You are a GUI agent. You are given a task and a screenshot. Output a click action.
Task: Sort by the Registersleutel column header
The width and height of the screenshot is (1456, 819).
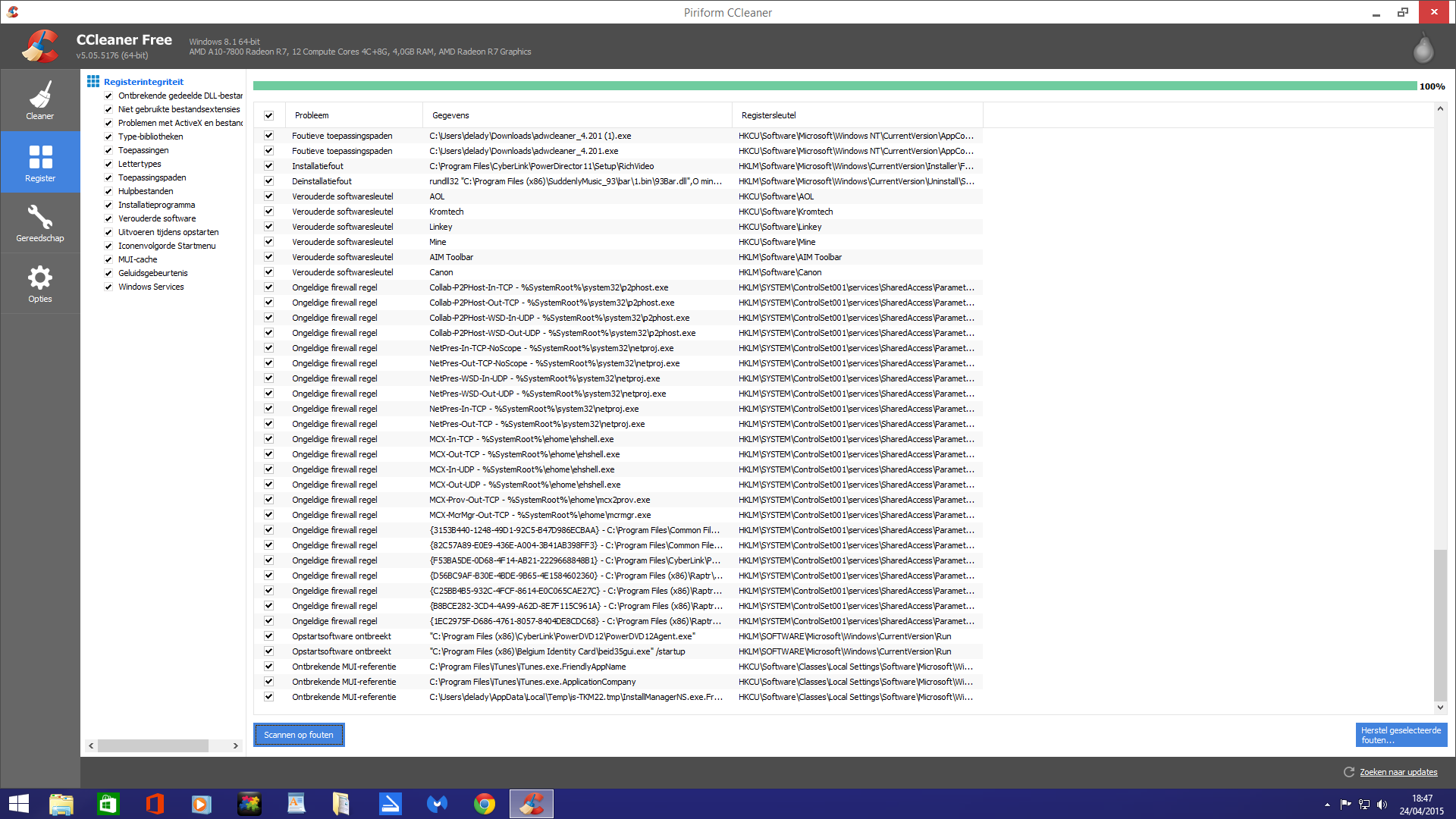point(768,115)
